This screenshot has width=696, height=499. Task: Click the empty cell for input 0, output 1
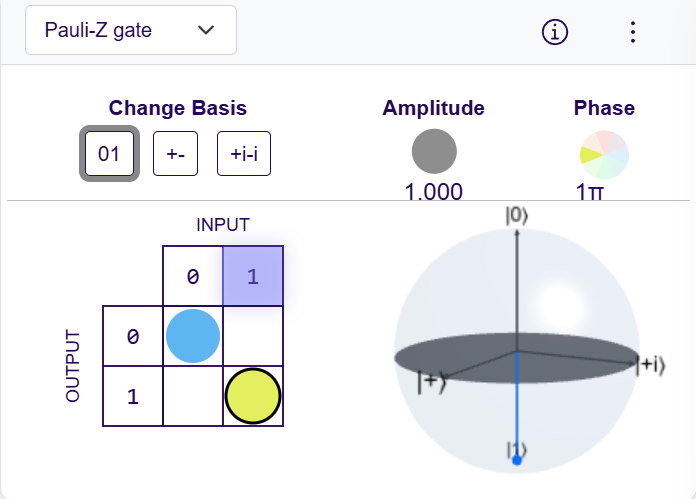click(x=193, y=396)
